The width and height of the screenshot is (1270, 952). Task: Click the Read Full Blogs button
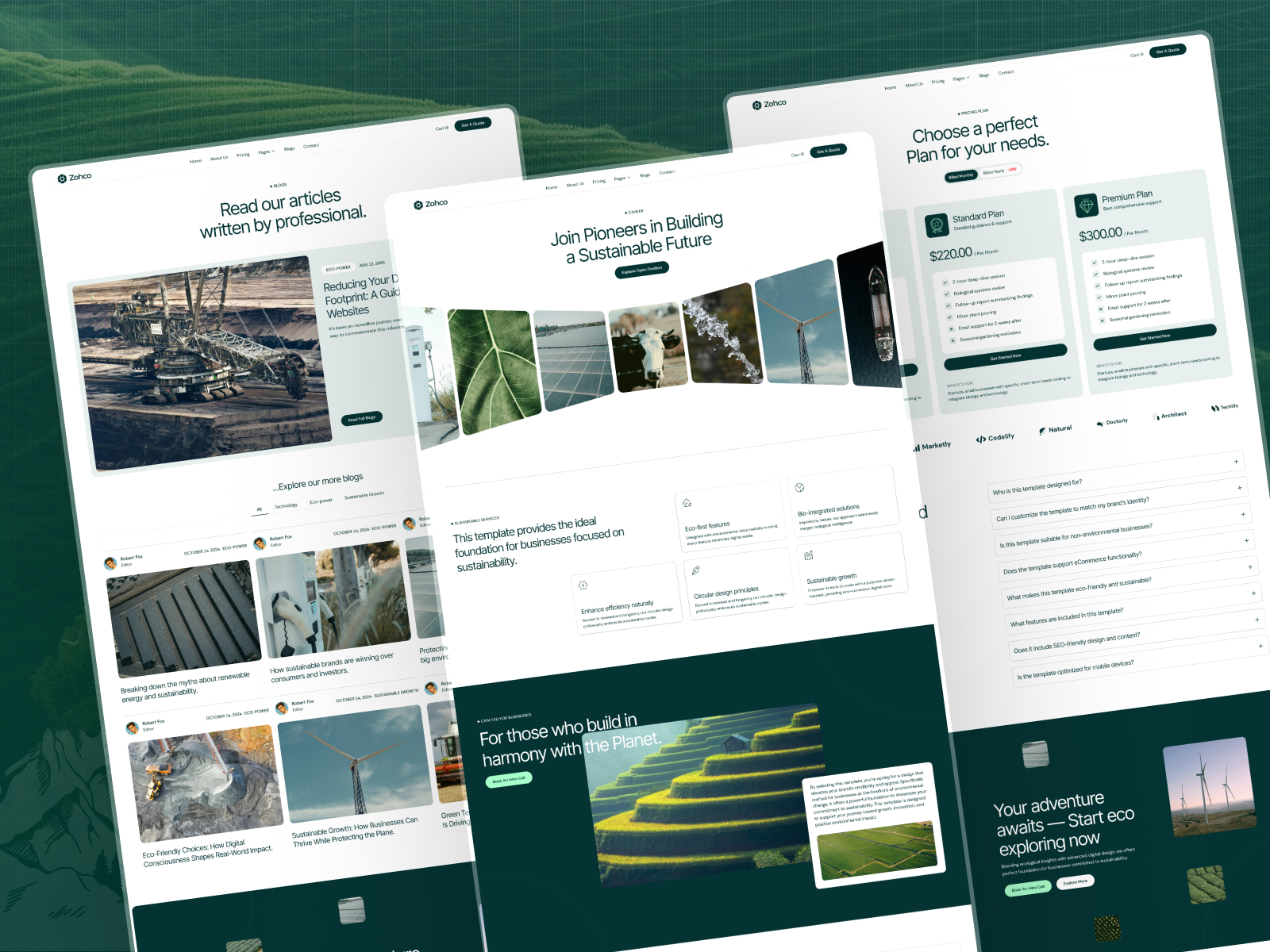(x=362, y=418)
